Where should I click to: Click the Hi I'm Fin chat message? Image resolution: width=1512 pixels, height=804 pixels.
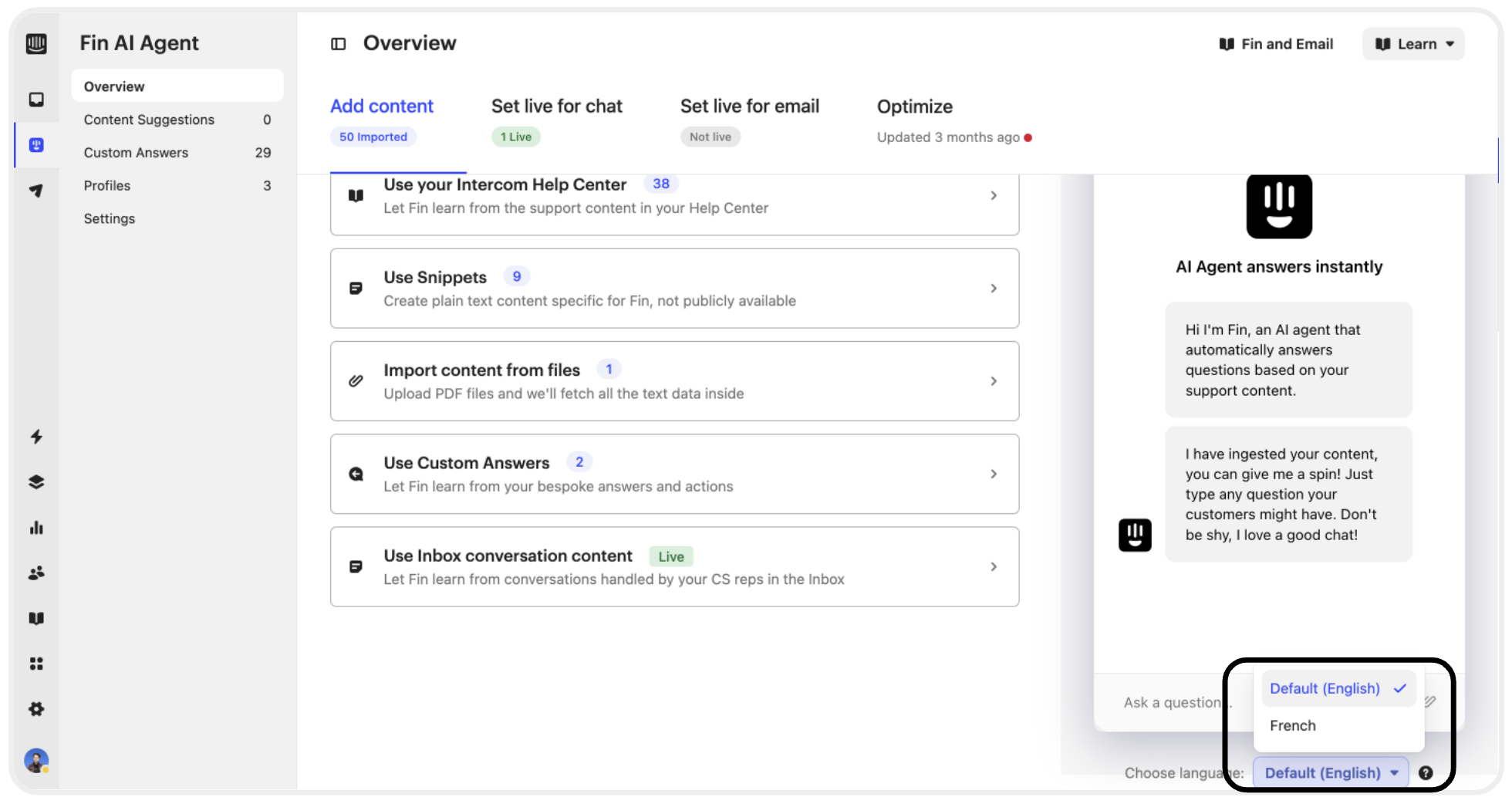pos(1288,360)
